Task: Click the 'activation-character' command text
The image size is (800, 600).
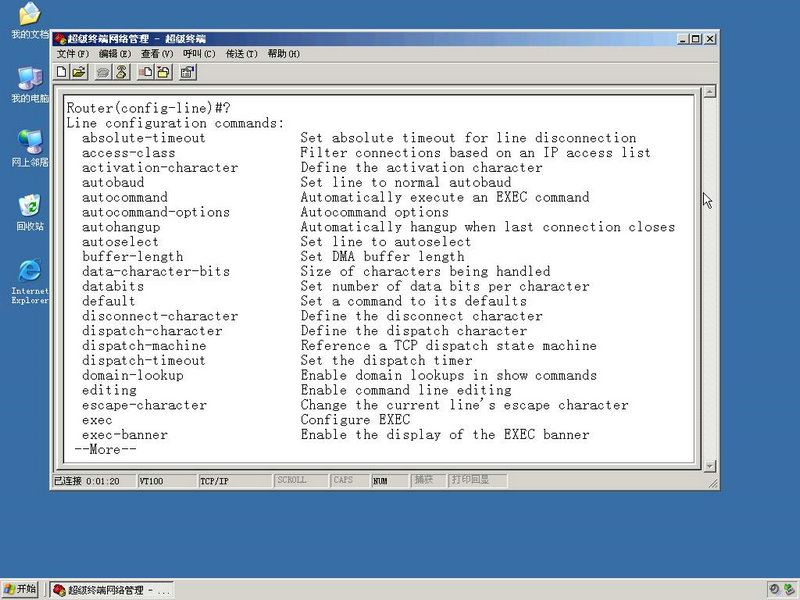Action: [x=160, y=167]
